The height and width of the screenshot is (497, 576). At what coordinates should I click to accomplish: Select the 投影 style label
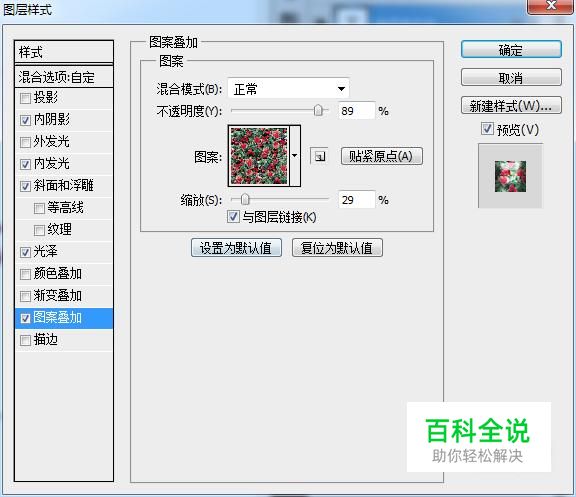click(46, 97)
